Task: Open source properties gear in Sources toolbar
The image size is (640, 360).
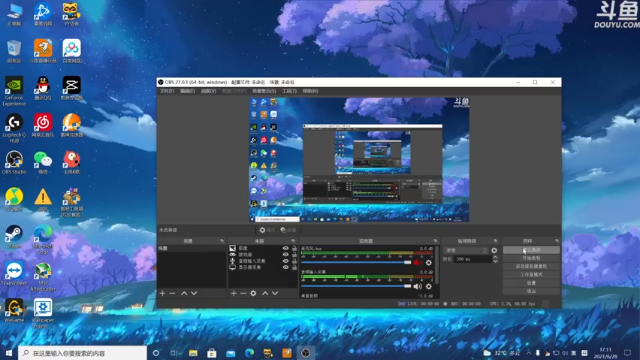Action: click(253, 293)
